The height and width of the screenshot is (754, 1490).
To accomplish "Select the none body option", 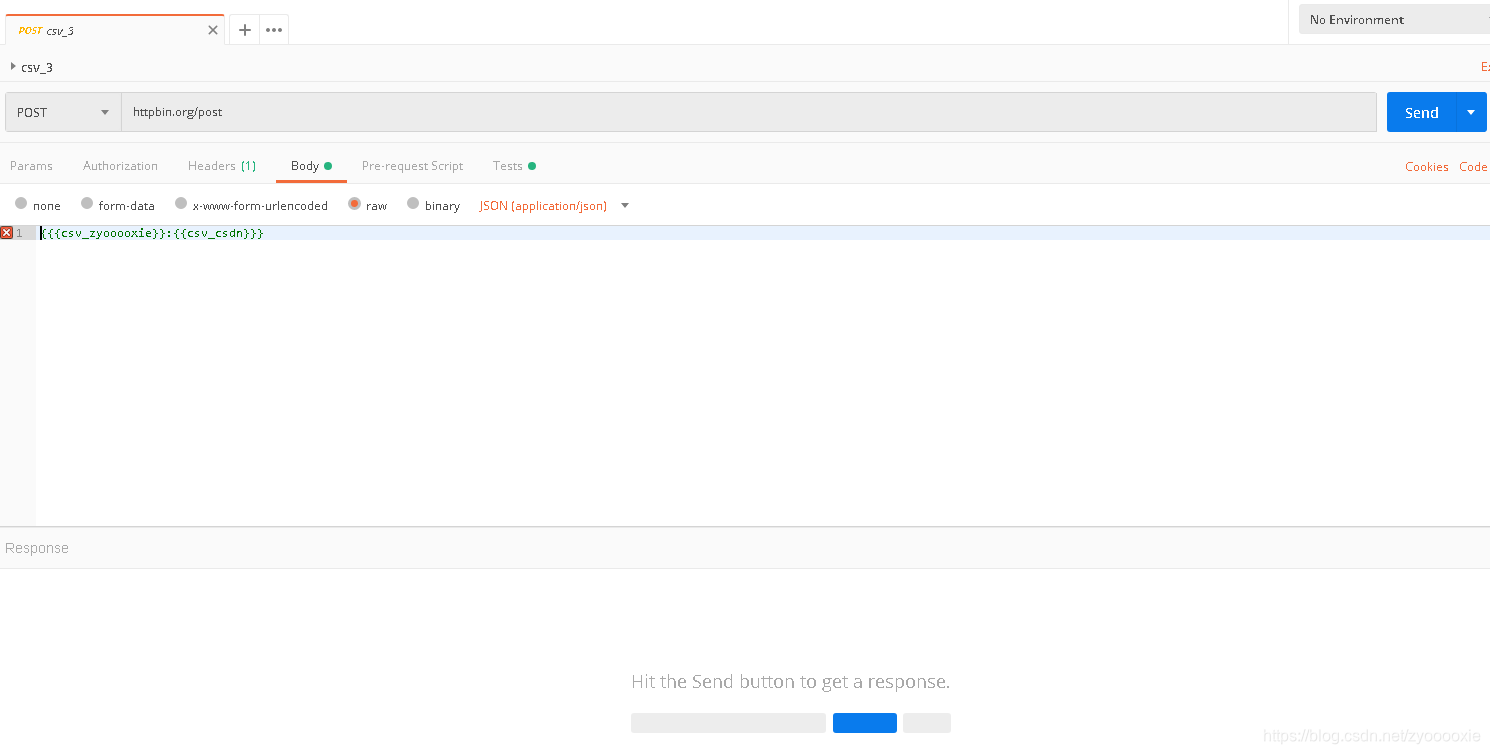I will 21,204.
